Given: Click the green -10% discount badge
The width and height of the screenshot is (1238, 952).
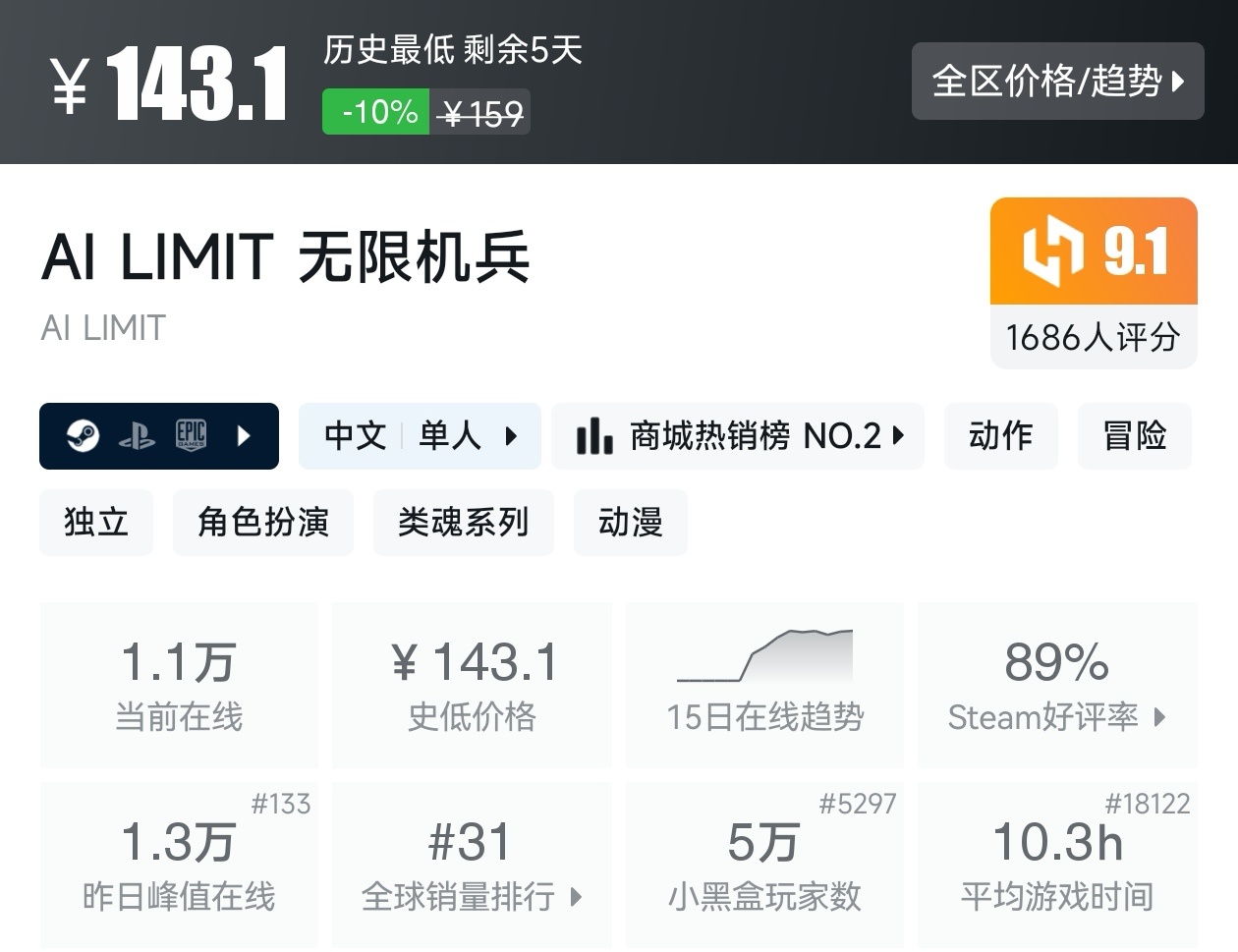Looking at the screenshot, I should click(x=374, y=111).
